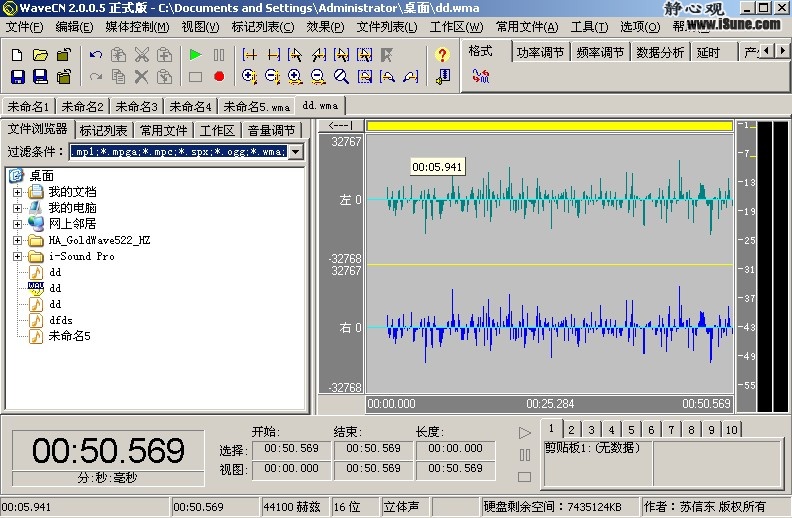Click the Pause button in the main toolbar

click(x=219, y=55)
